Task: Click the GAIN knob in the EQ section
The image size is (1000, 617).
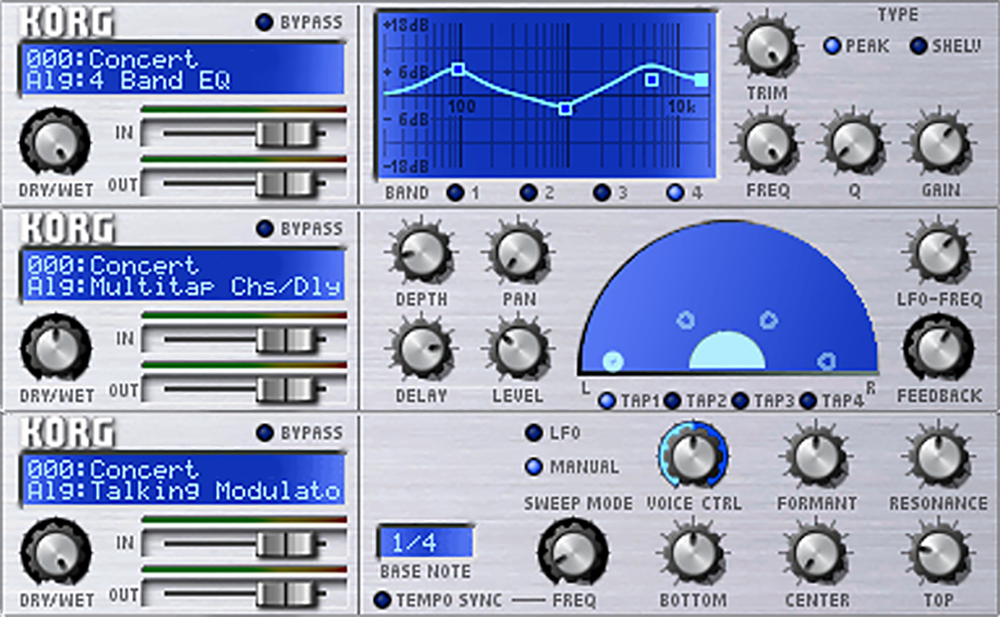Action: 941,143
